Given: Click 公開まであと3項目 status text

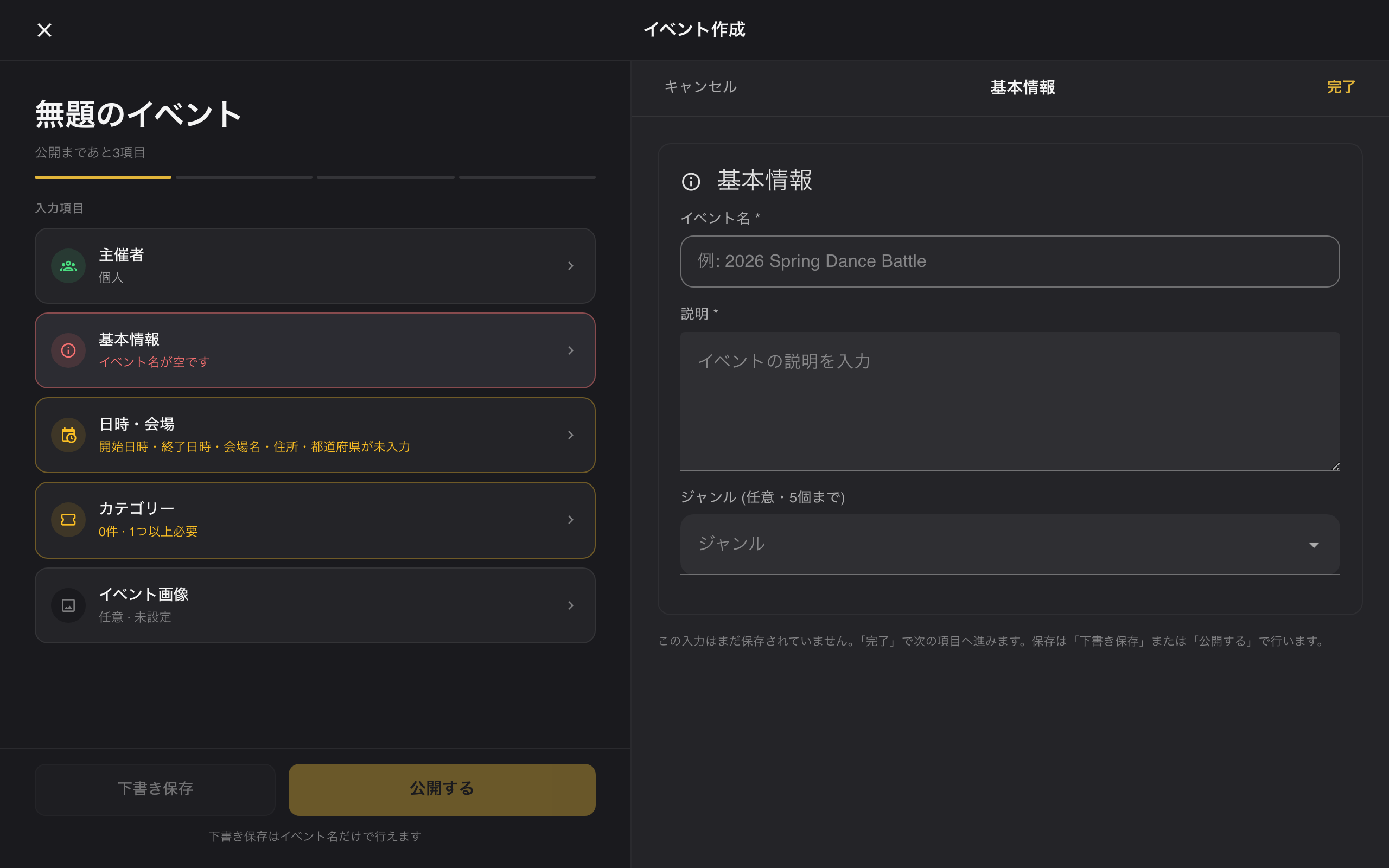Looking at the screenshot, I should 90,152.
